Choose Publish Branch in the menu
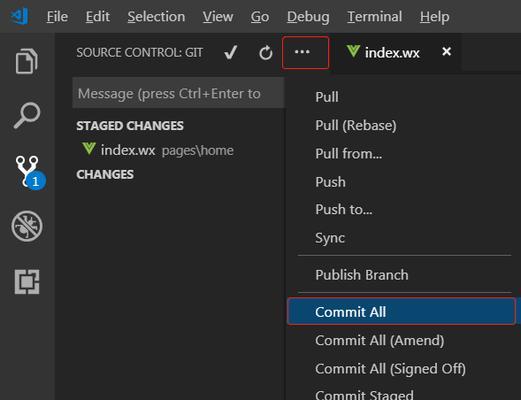Screen dimensions: 521x400 [362, 275]
